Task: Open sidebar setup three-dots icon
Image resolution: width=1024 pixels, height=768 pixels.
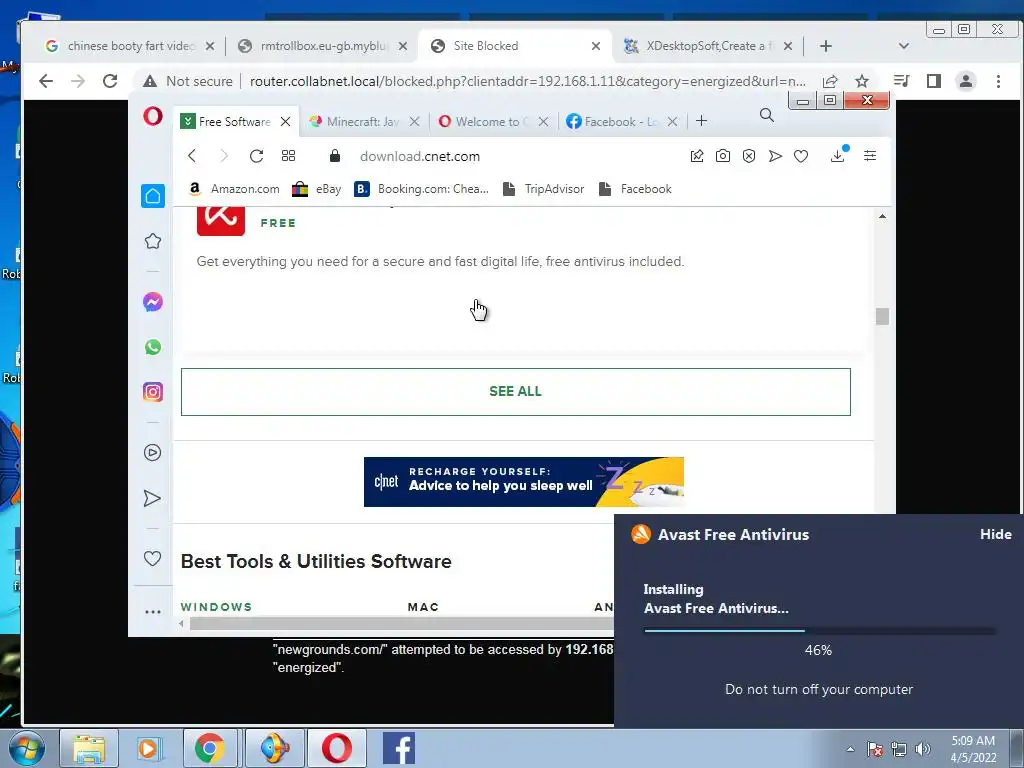Action: [x=153, y=612]
